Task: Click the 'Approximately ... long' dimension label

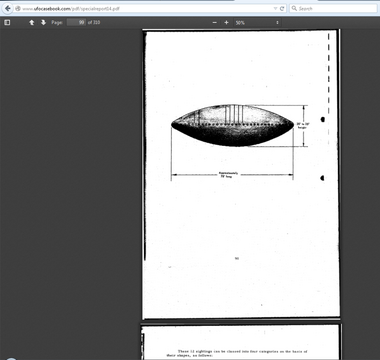Action: coord(228,174)
